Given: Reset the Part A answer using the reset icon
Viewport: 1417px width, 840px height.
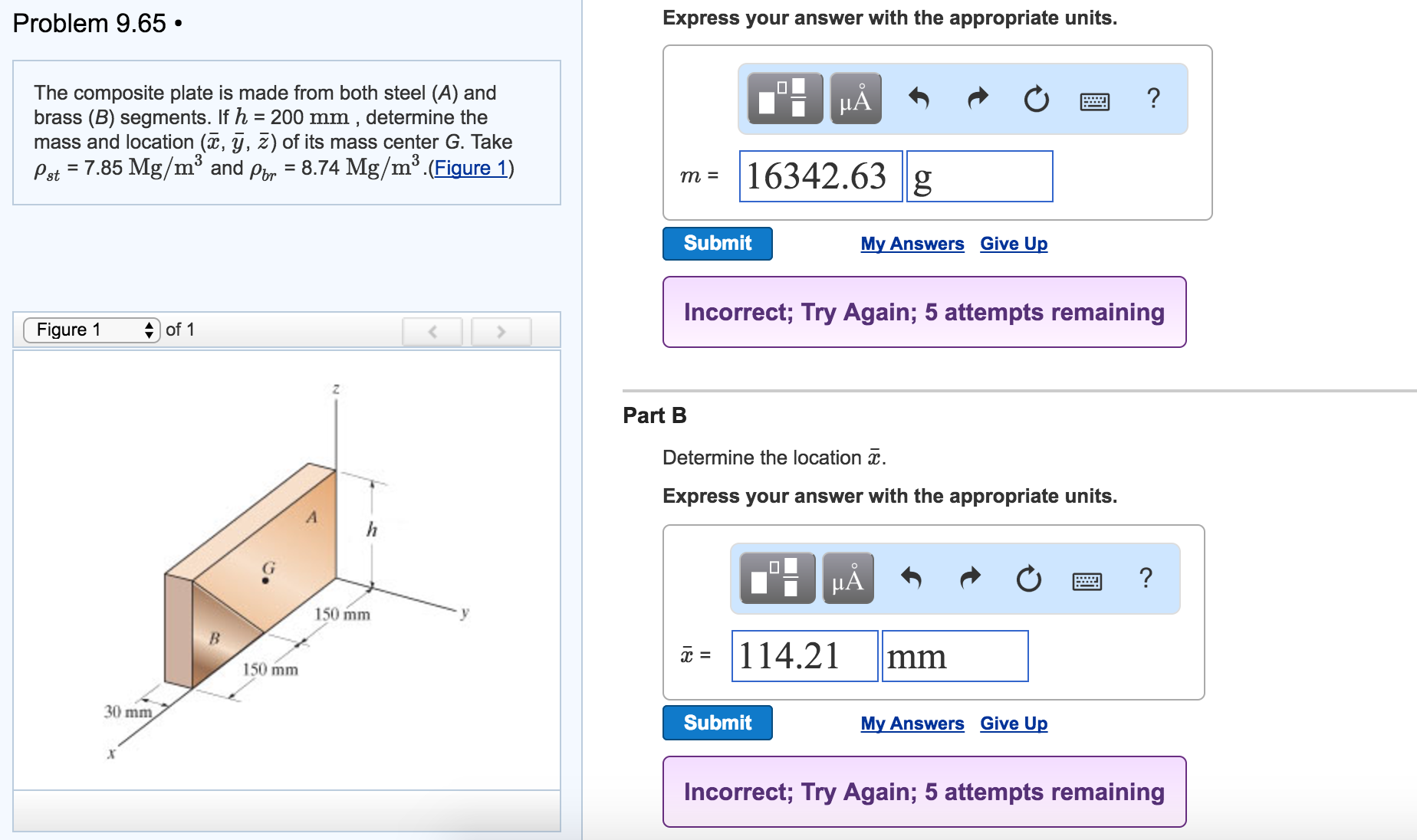Looking at the screenshot, I should (1035, 99).
